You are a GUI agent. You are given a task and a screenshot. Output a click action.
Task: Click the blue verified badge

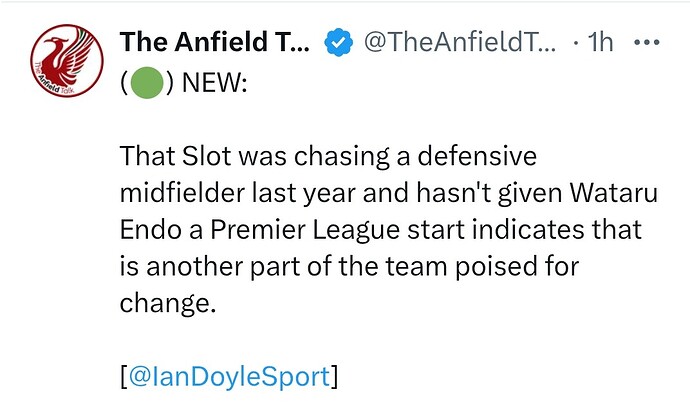click(x=338, y=42)
